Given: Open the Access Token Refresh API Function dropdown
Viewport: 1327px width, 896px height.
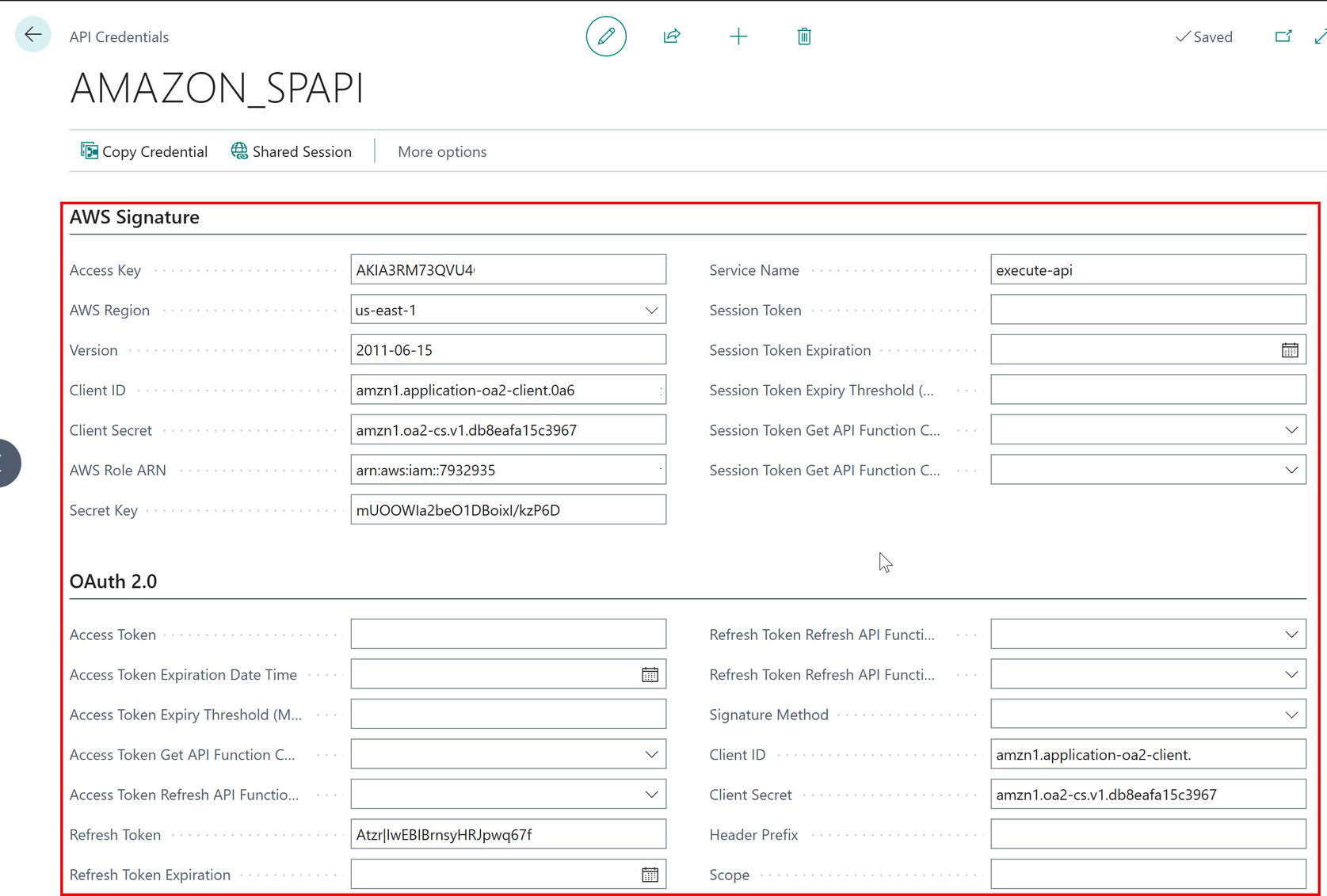Looking at the screenshot, I should coord(651,795).
